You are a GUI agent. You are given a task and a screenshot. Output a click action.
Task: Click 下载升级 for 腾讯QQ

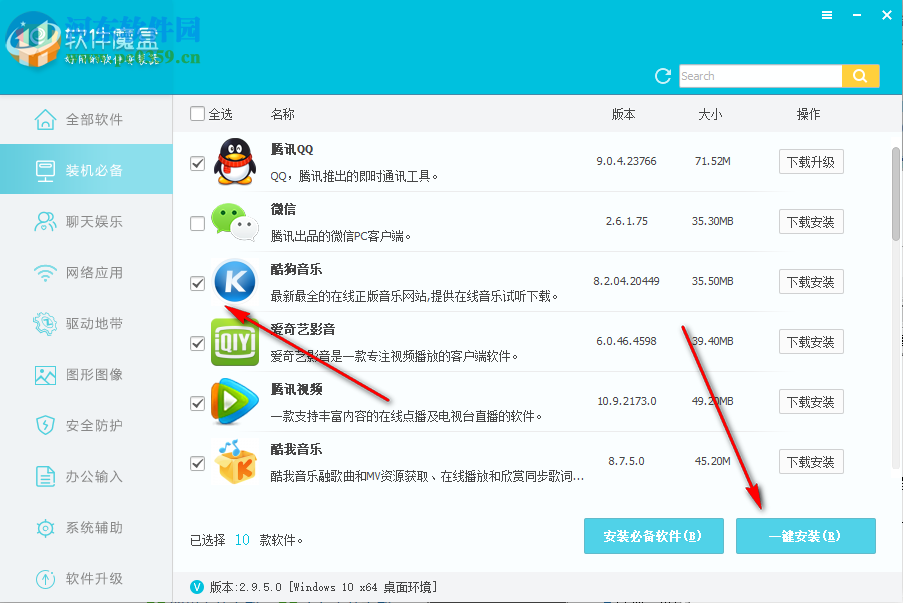click(x=811, y=162)
